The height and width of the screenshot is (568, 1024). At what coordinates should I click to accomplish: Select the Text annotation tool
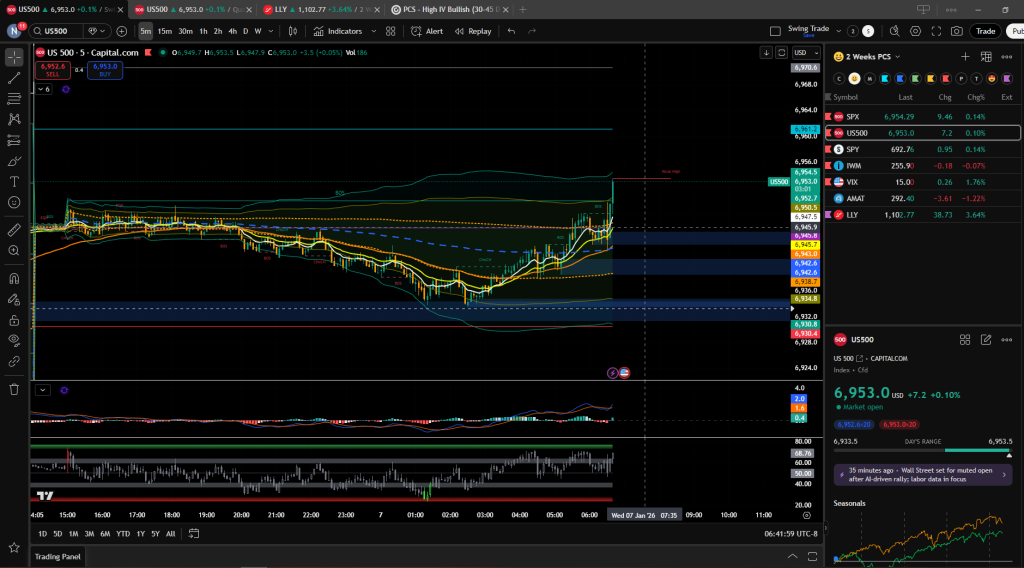coord(14,182)
